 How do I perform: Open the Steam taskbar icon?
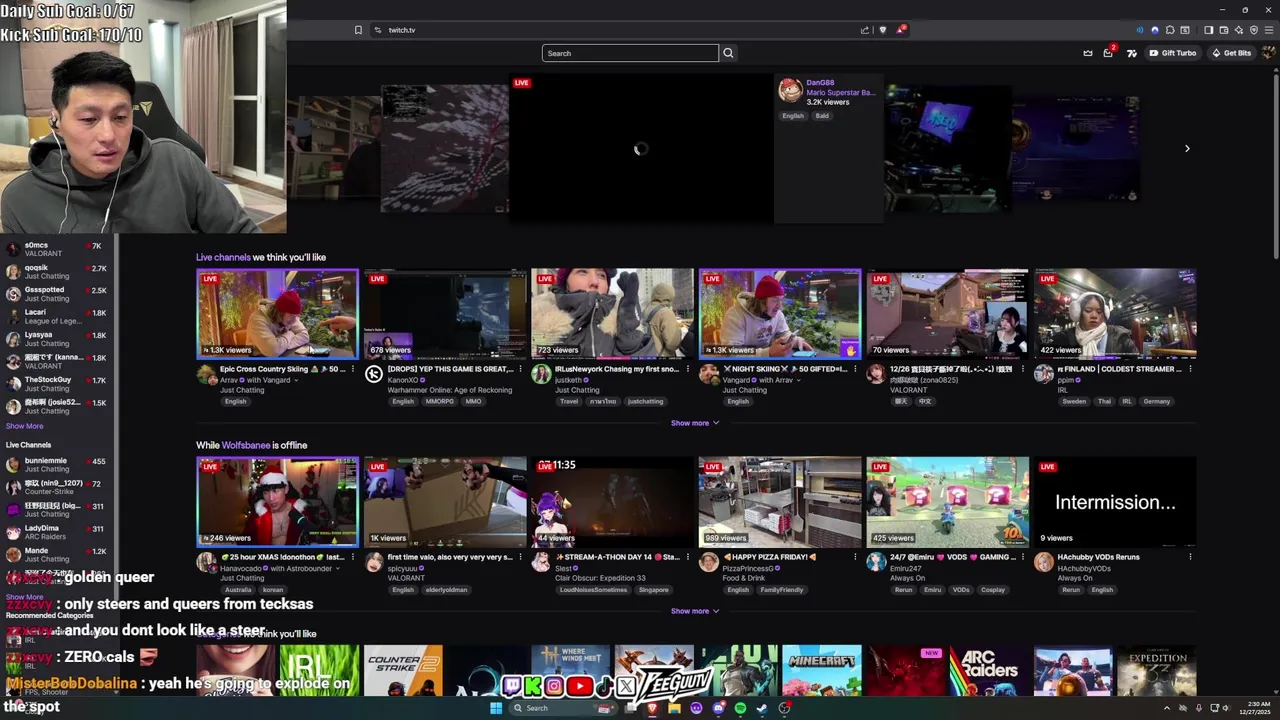[x=762, y=708]
